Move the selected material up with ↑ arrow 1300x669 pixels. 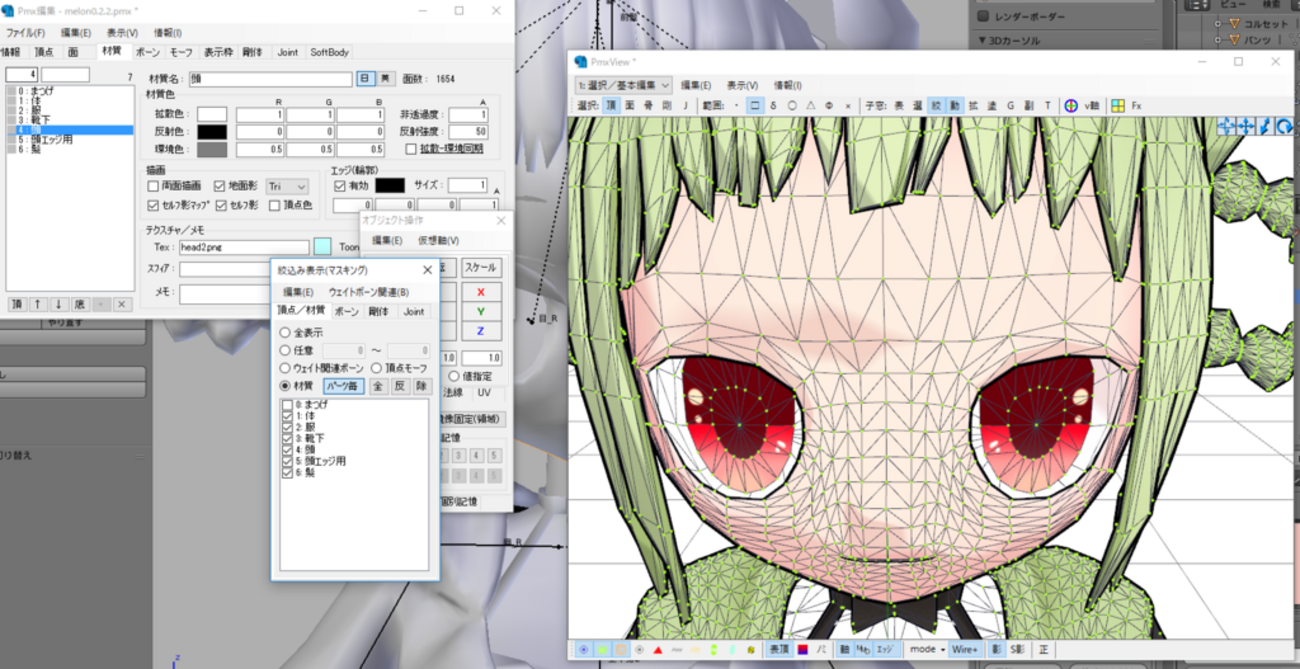point(38,304)
